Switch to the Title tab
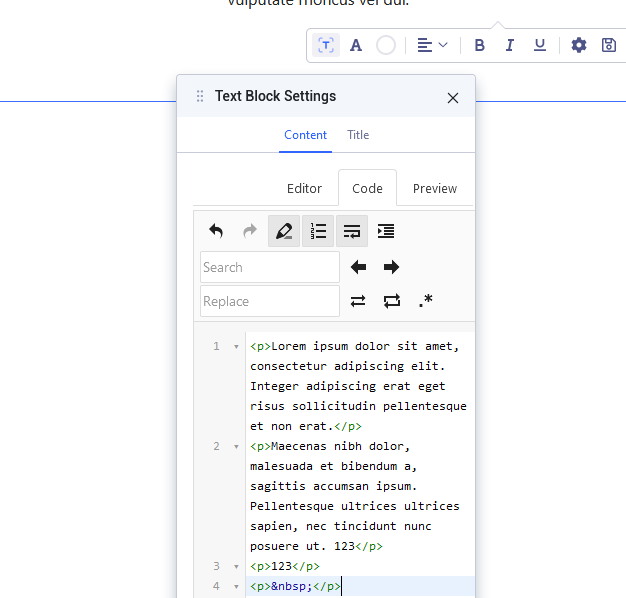Viewport: 626px width, 598px height. (358, 135)
